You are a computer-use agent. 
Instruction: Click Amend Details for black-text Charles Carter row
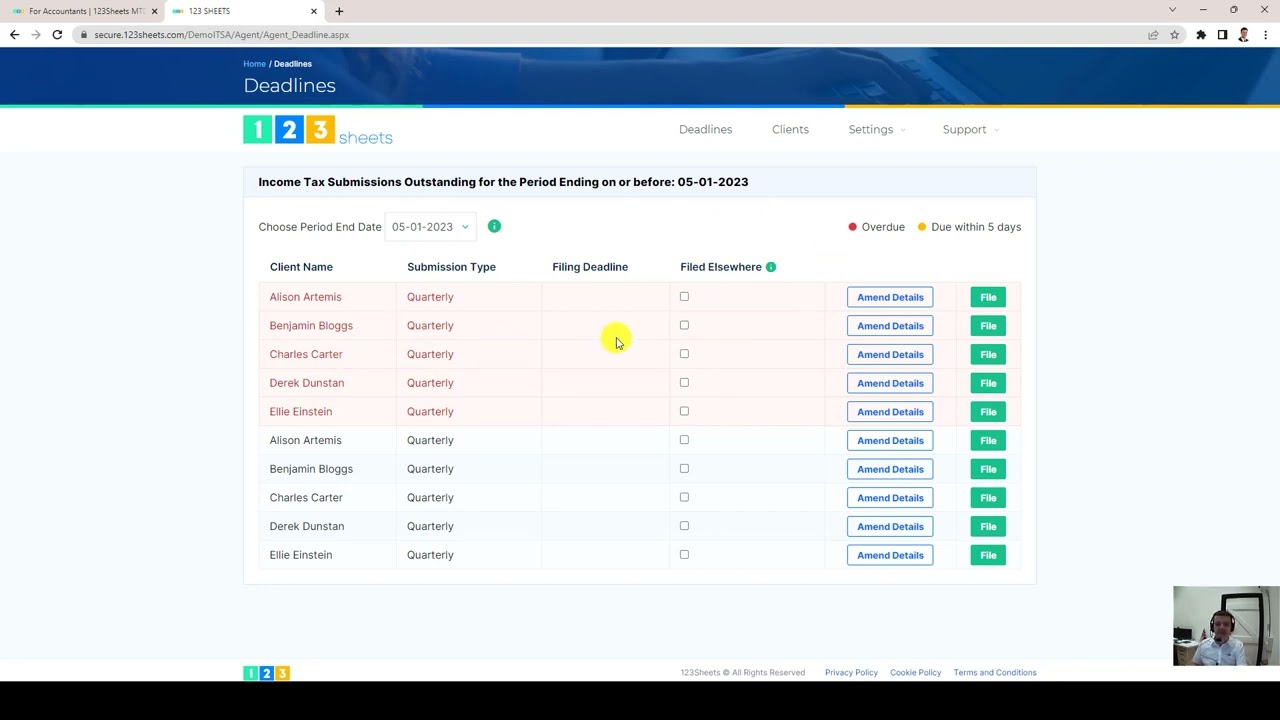coord(890,498)
